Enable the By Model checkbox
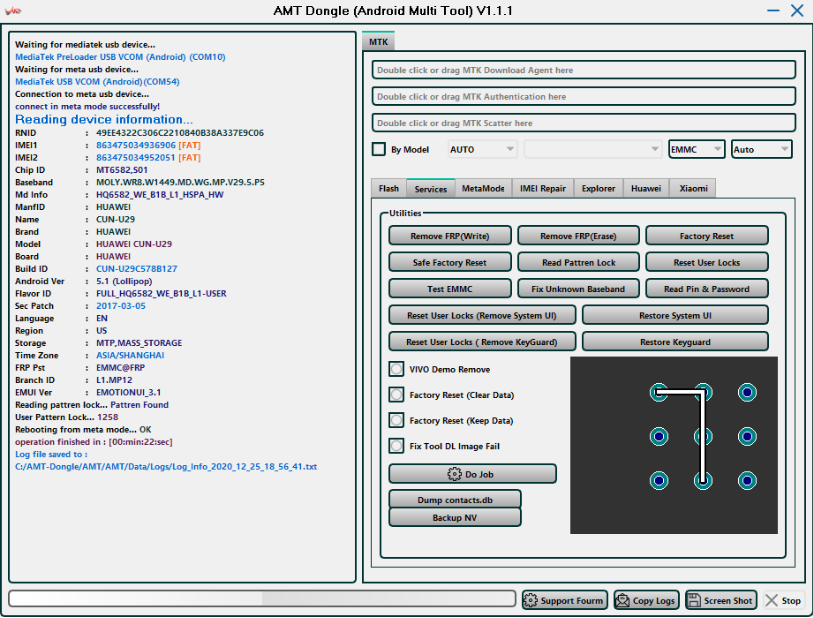813x618 pixels. 379,149
